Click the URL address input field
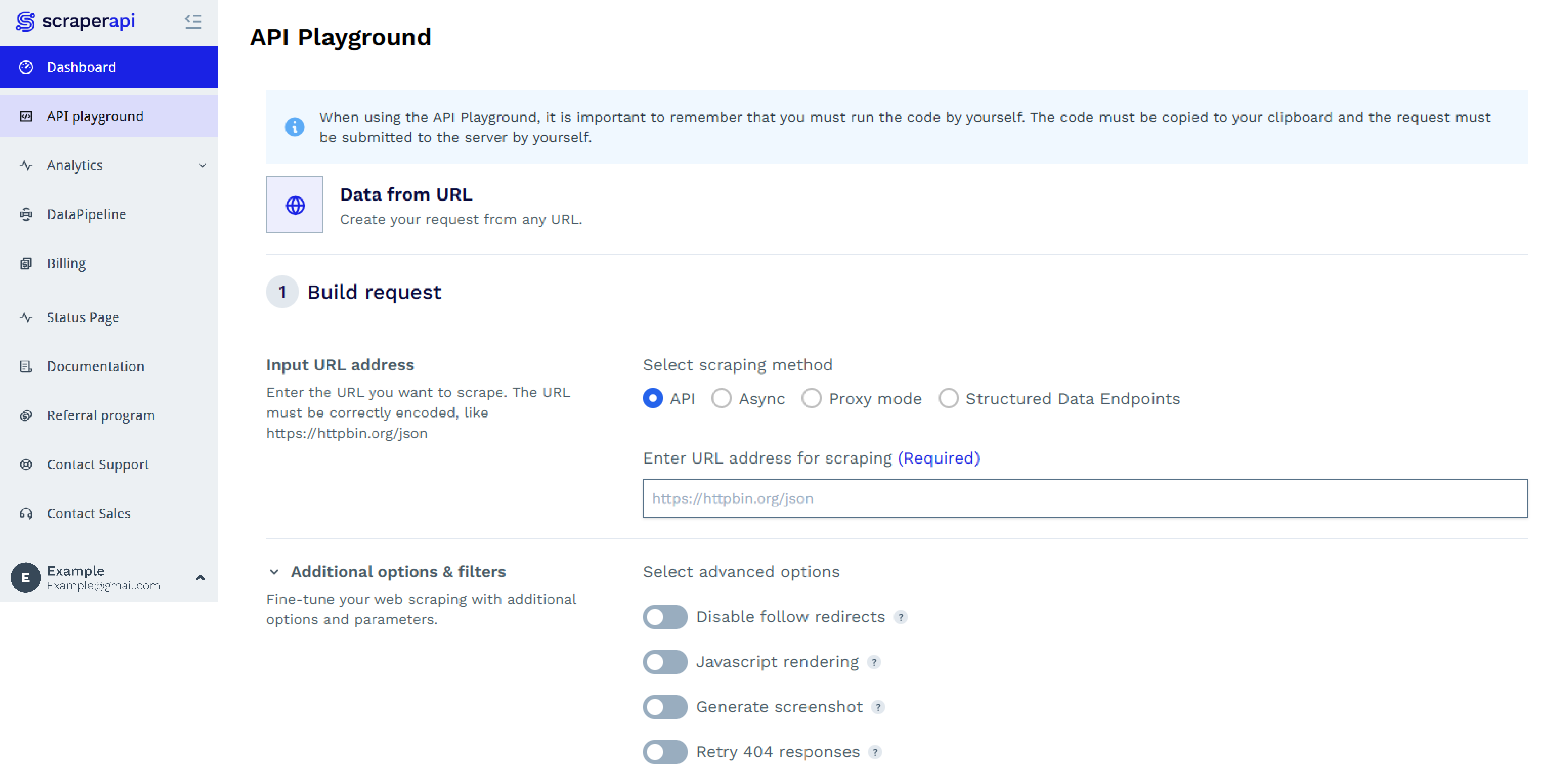The image size is (1566, 784). click(1084, 498)
